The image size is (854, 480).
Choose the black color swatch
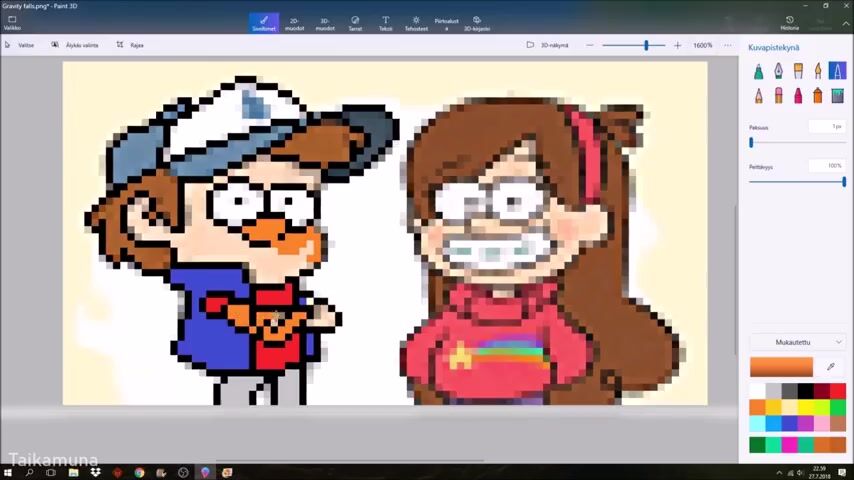tap(806, 391)
